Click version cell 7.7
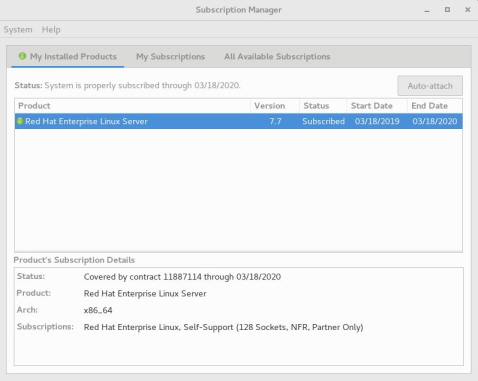Screen dimensions: 478x381 [x=275, y=121]
